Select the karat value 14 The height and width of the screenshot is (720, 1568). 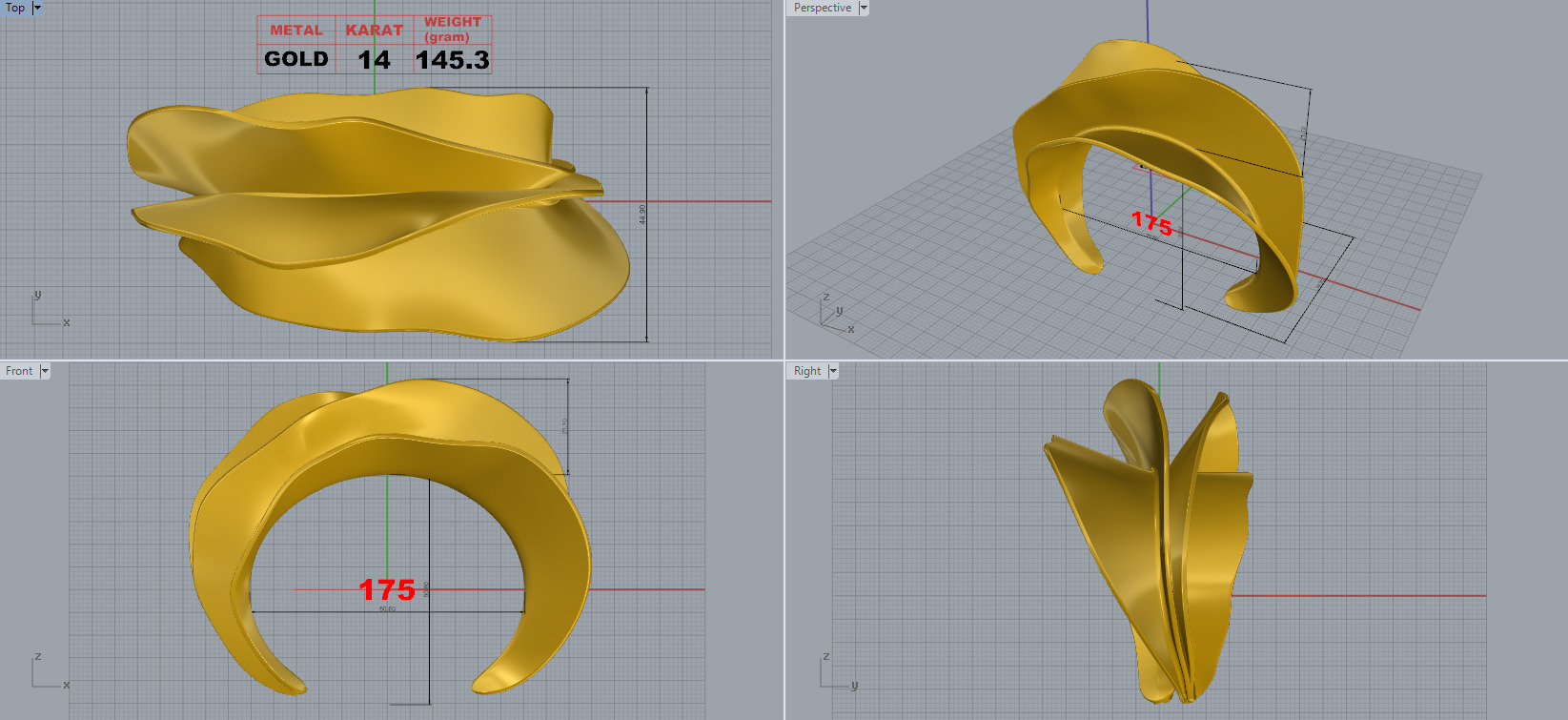coord(375,60)
